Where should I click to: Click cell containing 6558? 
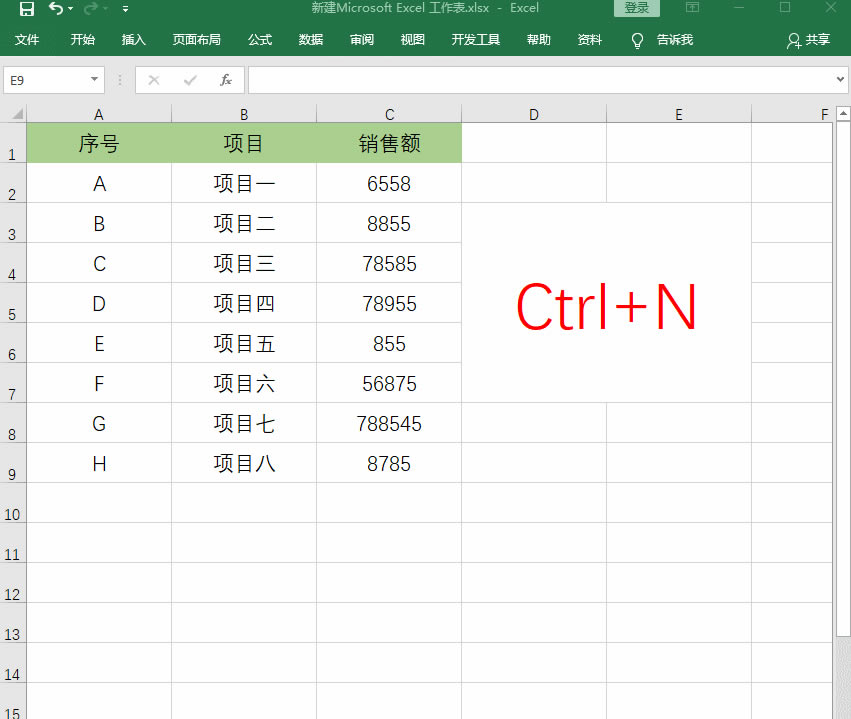[x=389, y=183]
